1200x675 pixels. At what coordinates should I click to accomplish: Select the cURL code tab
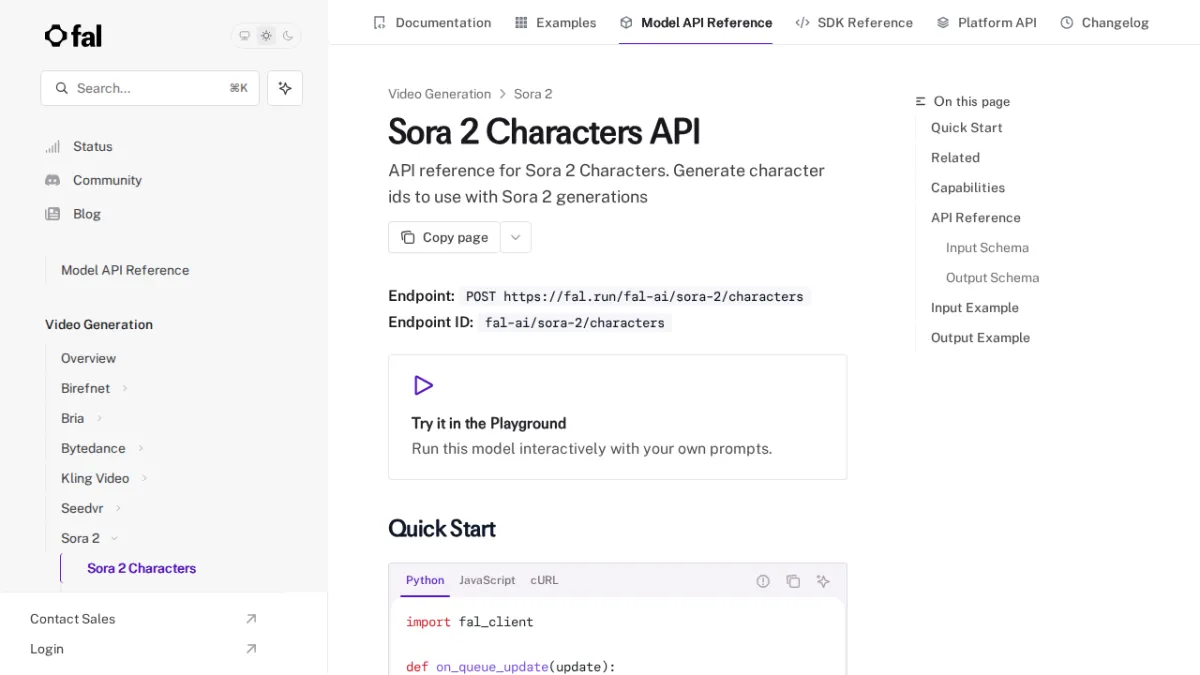click(x=544, y=580)
